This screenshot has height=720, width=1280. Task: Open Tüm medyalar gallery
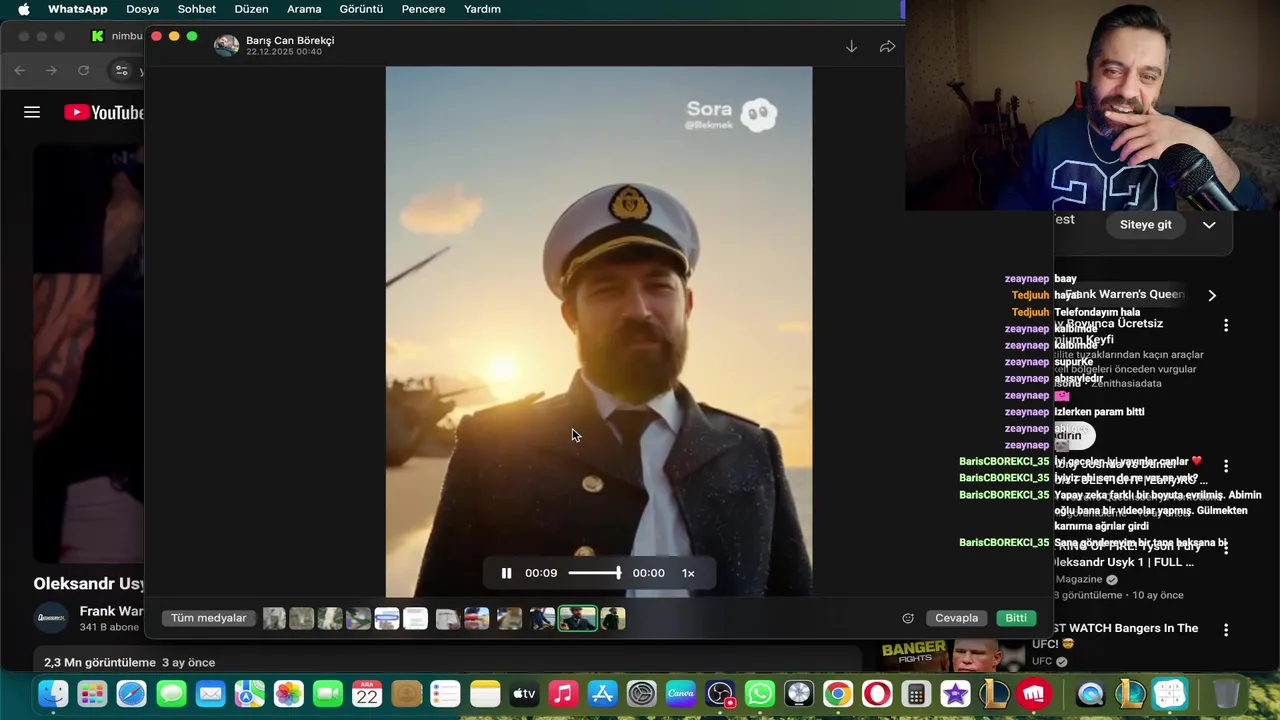click(208, 618)
